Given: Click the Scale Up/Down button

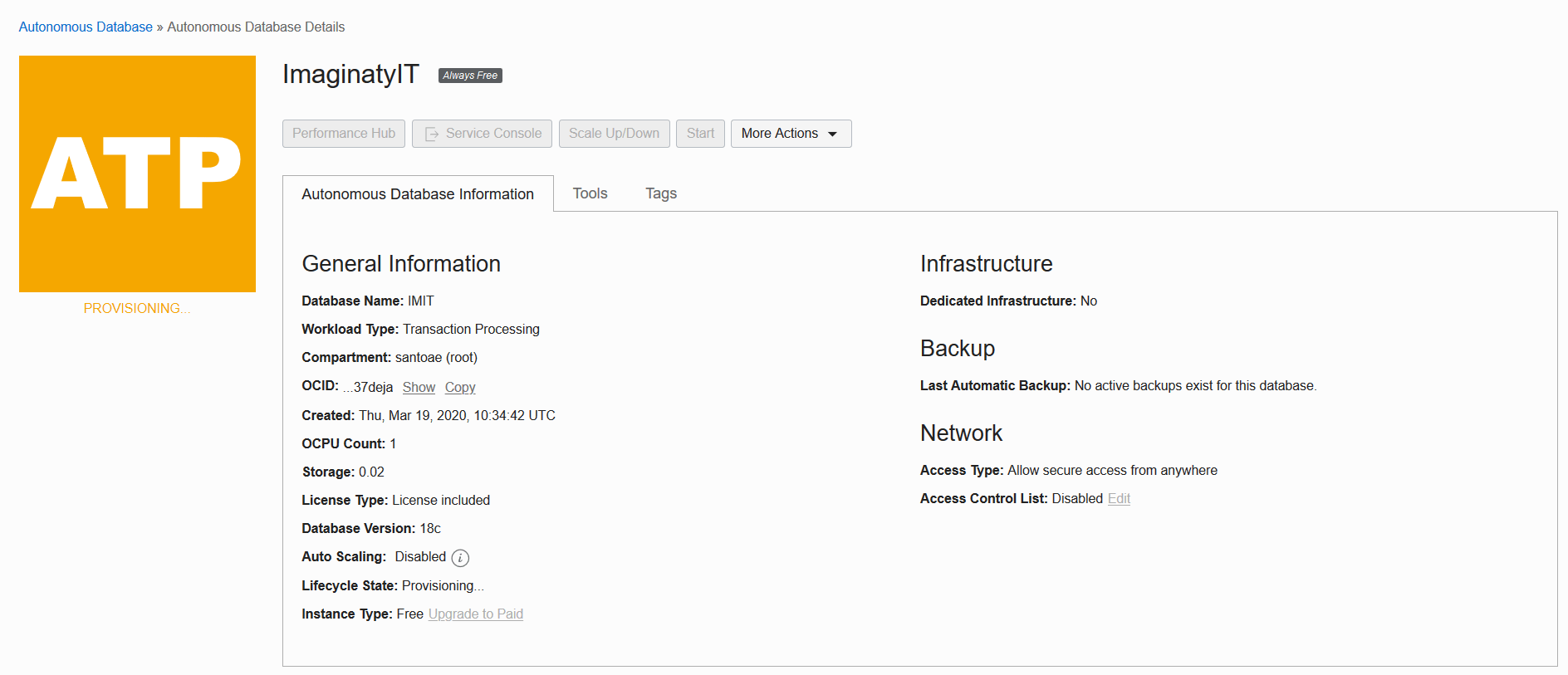Looking at the screenshot, I should [614, 134].
